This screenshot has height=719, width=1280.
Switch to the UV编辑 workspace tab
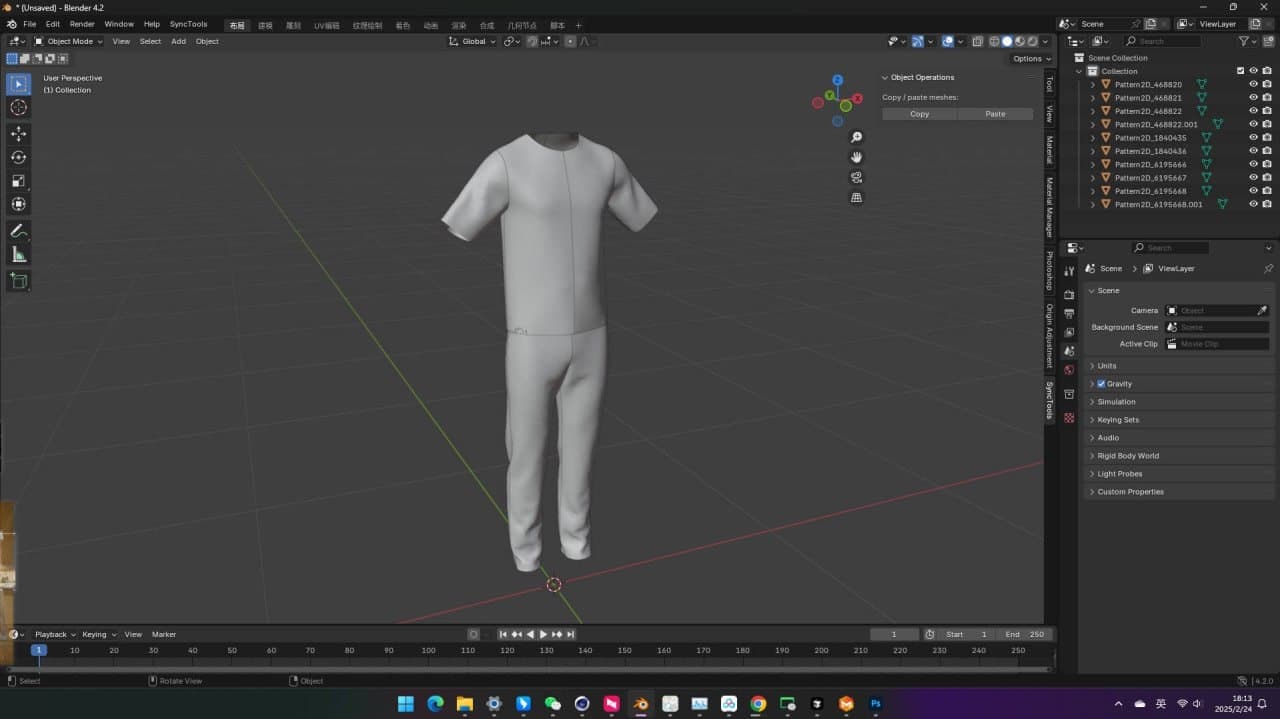pyautogui.click(x=326, y=25)
